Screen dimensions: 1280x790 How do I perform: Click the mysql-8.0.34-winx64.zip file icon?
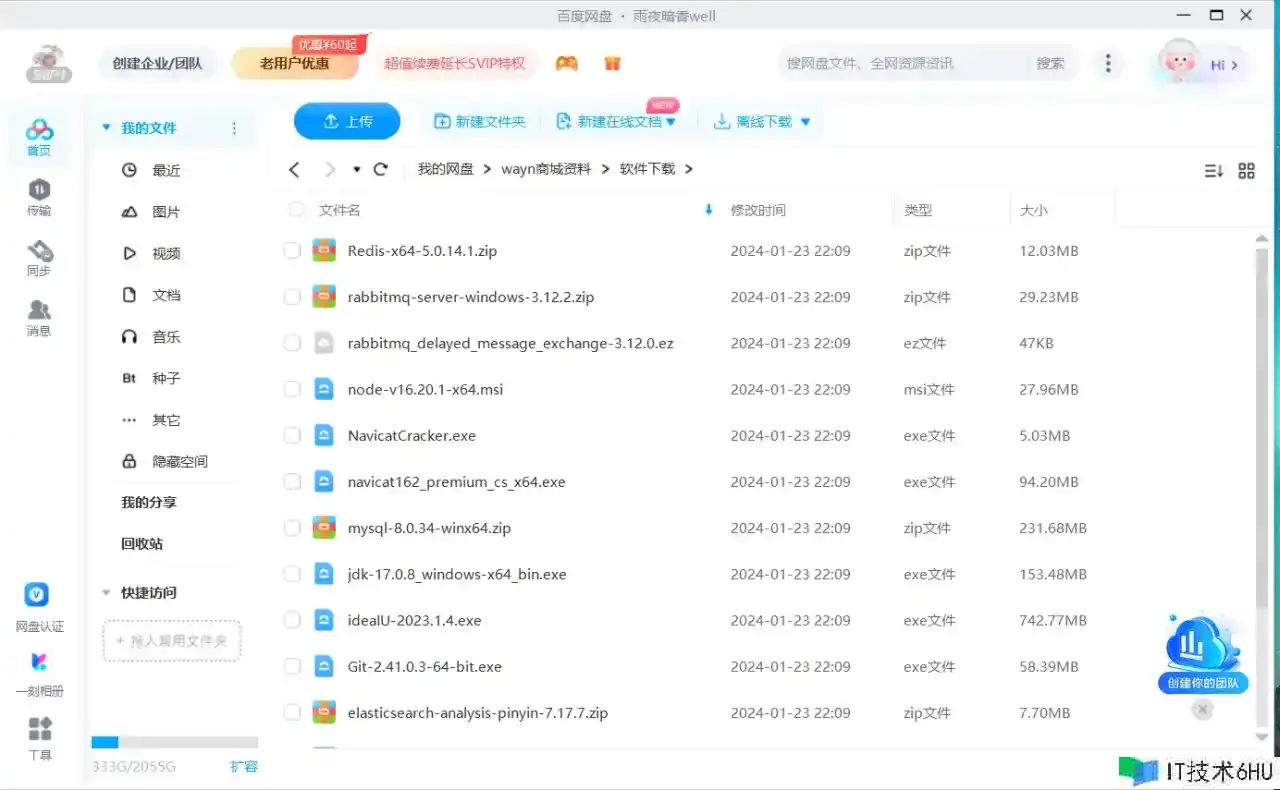(x=323, y=527)
